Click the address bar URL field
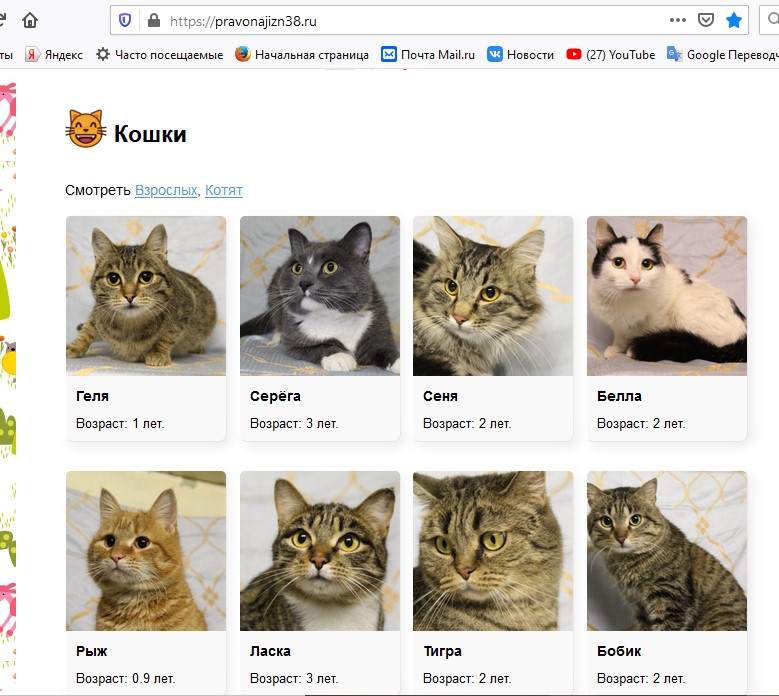Image resolution: width=779 pixels, height=696 pixels. (400, 20)
